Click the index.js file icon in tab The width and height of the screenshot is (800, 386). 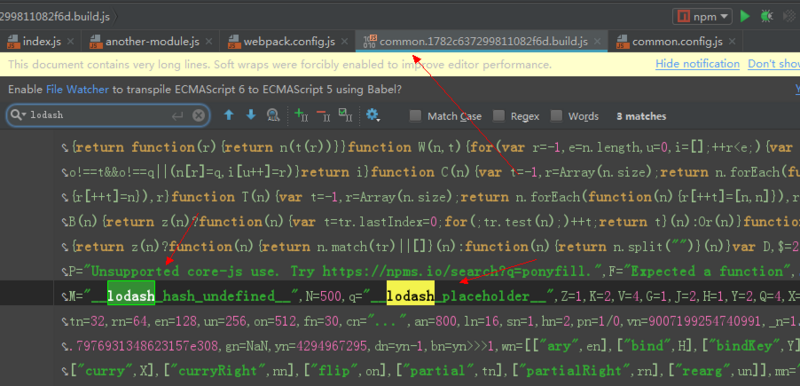click(x=13, y=42)
